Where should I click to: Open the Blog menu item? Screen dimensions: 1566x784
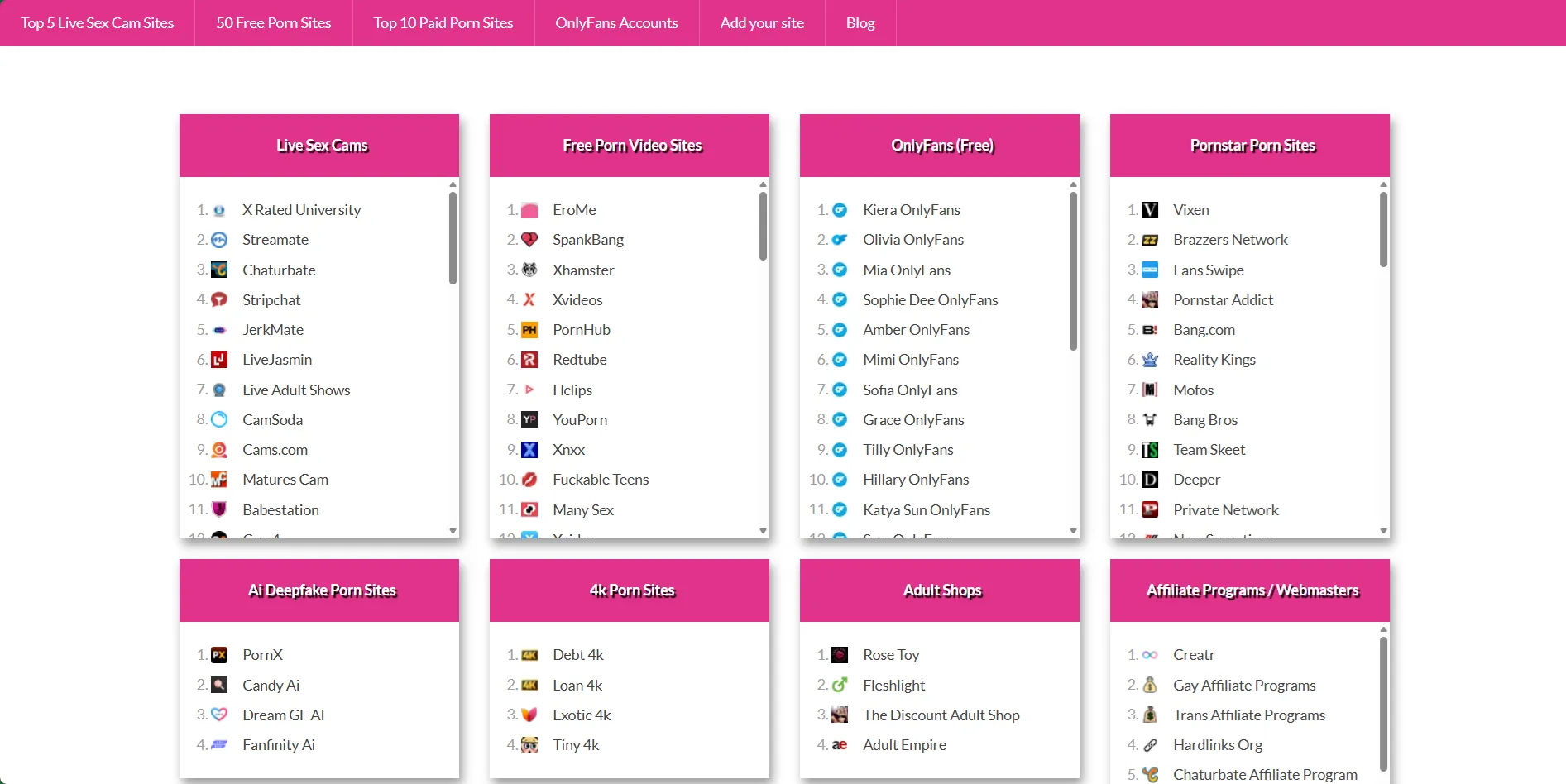[x=860, y=23]
